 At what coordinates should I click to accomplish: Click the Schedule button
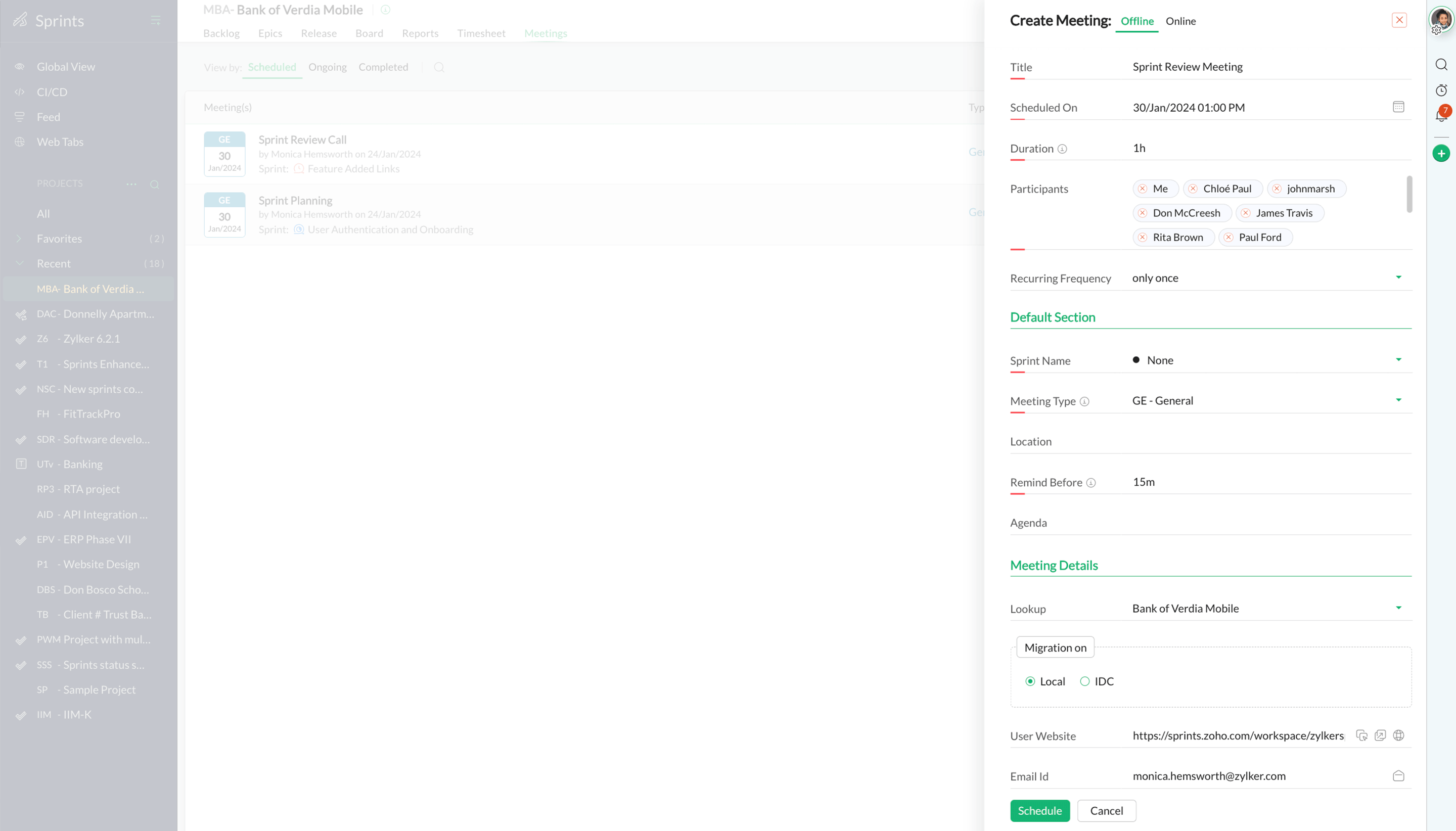click(x=1039, y=810)
